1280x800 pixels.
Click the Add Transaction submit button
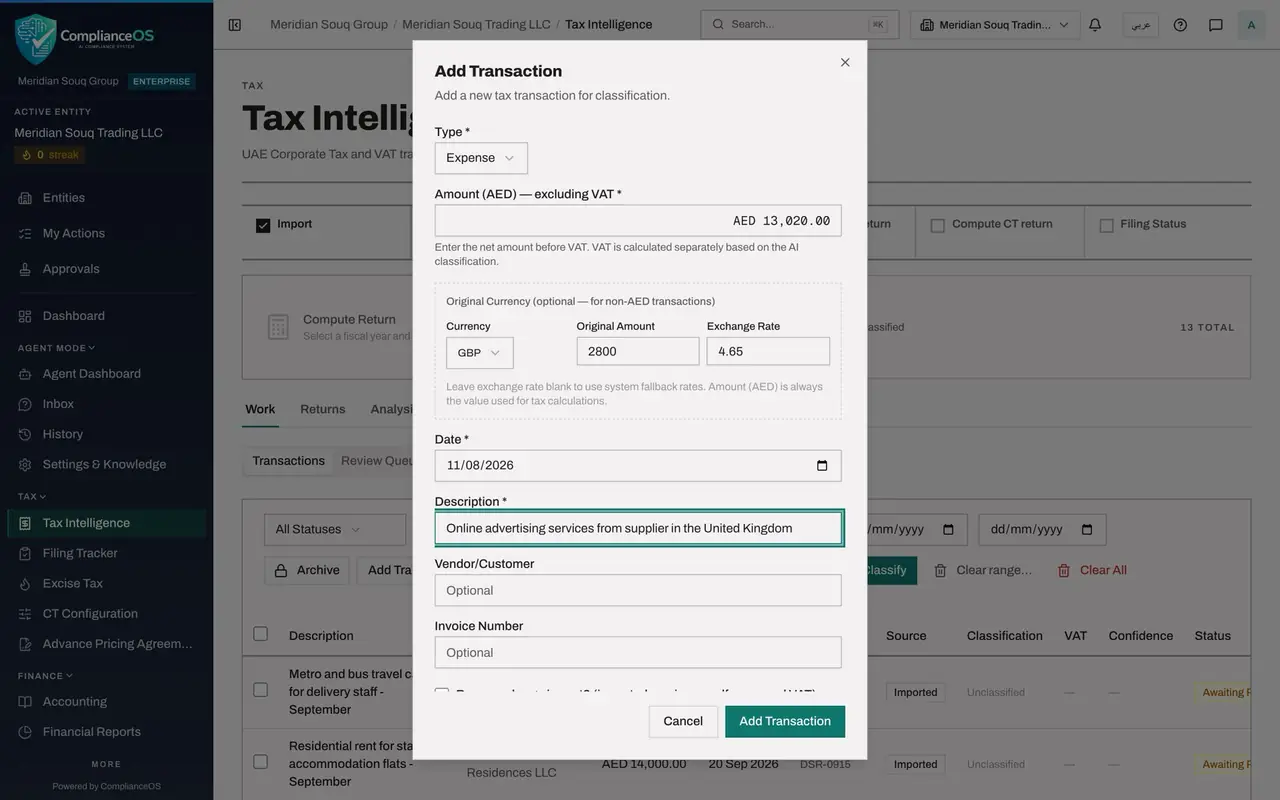point(785,722)
